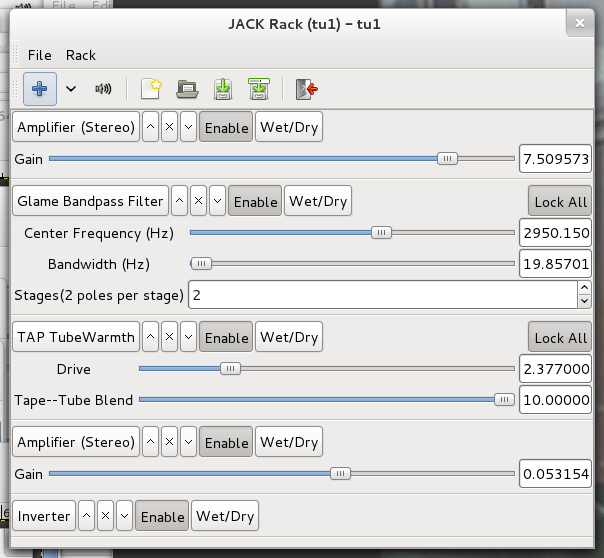604x558 pixels.
Task: Click the blue plus Add plugin button
Action: 40,89
